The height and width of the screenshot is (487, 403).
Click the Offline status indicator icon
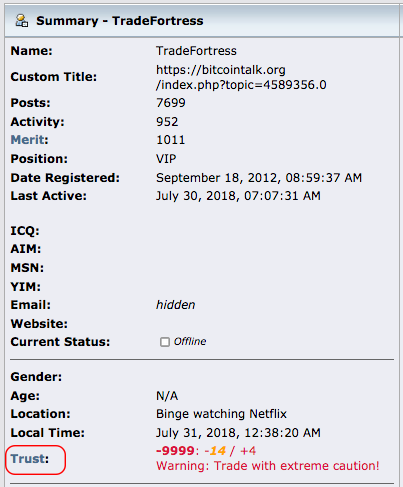165,342
